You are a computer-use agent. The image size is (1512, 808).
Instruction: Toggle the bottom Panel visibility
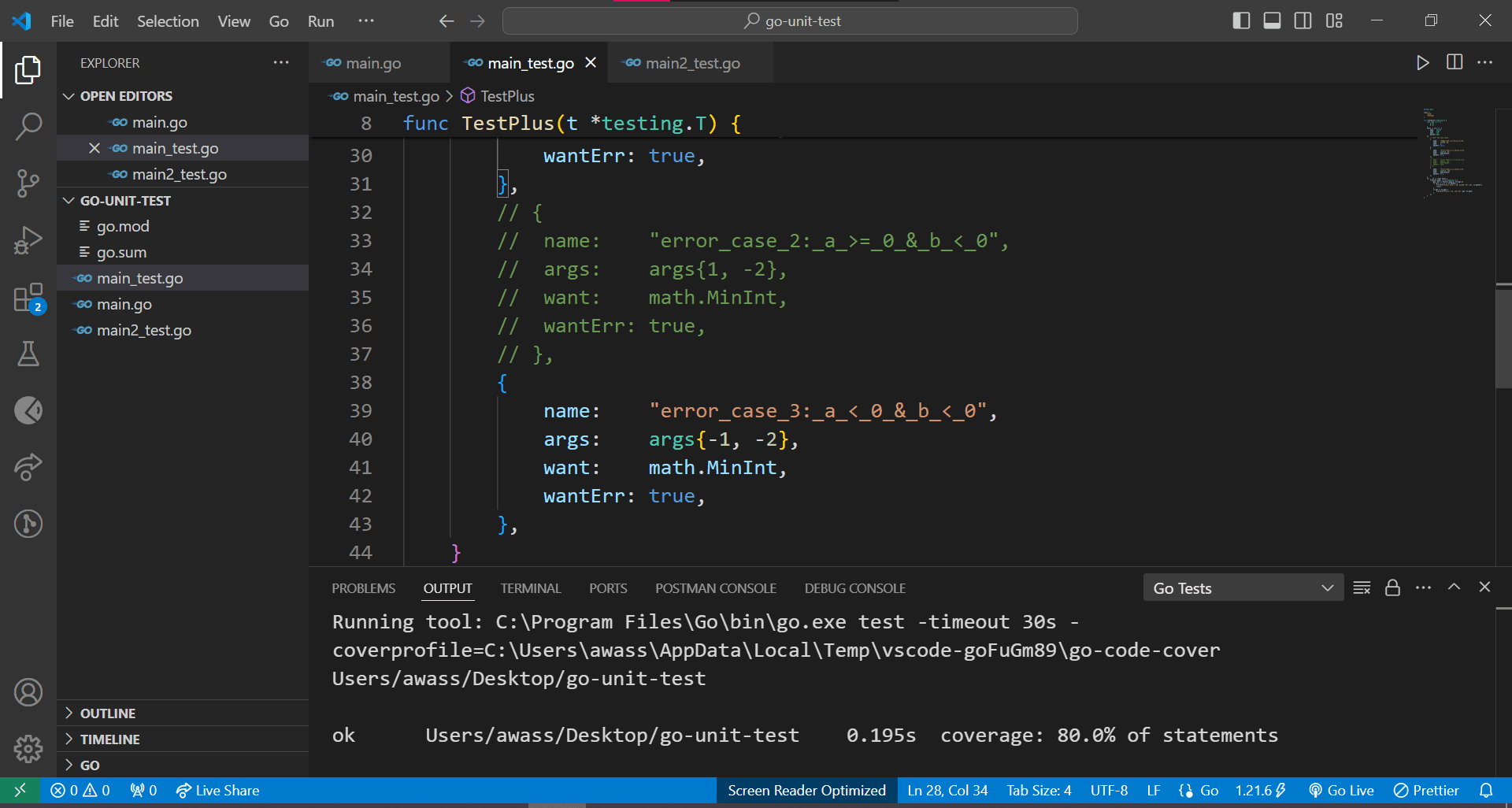[1271, 20]
